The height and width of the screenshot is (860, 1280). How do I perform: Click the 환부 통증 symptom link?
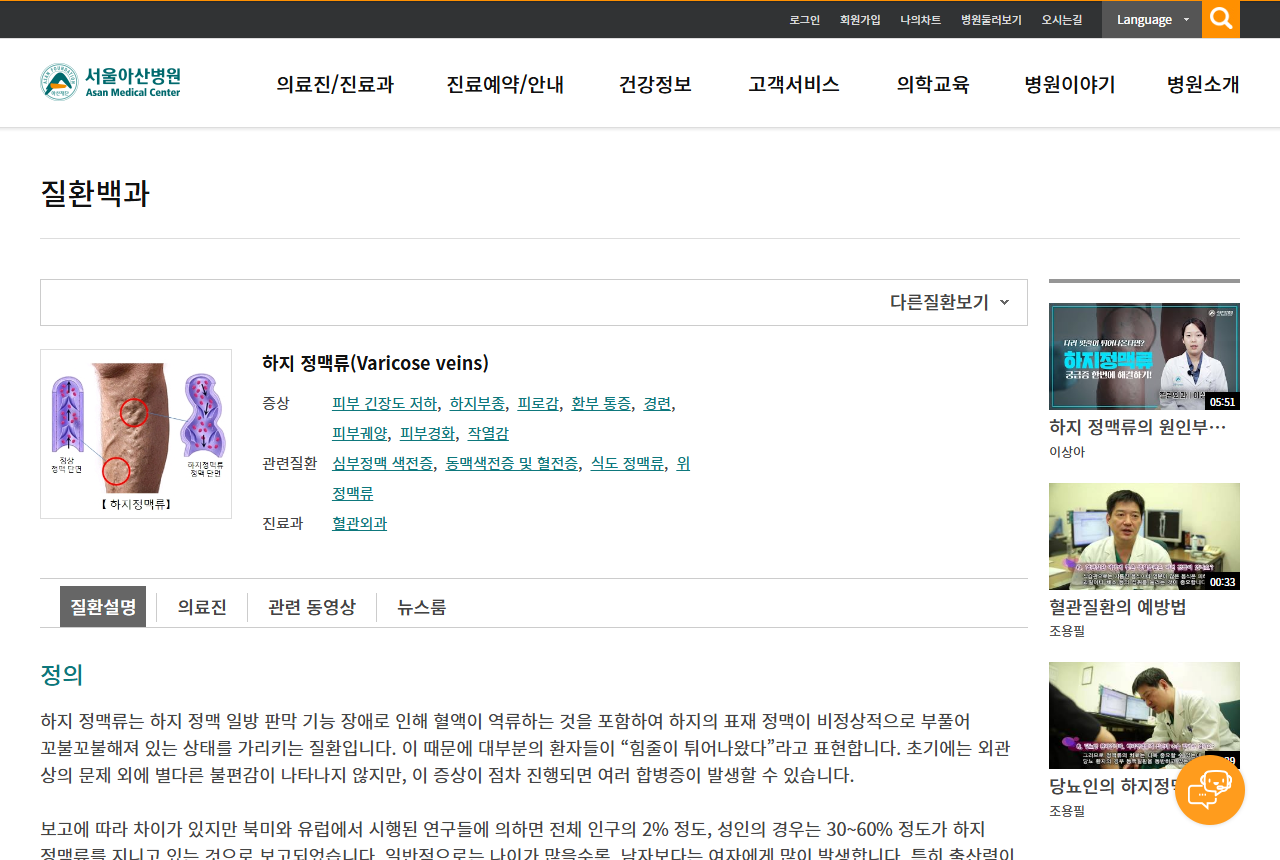(x=601, y=404)
